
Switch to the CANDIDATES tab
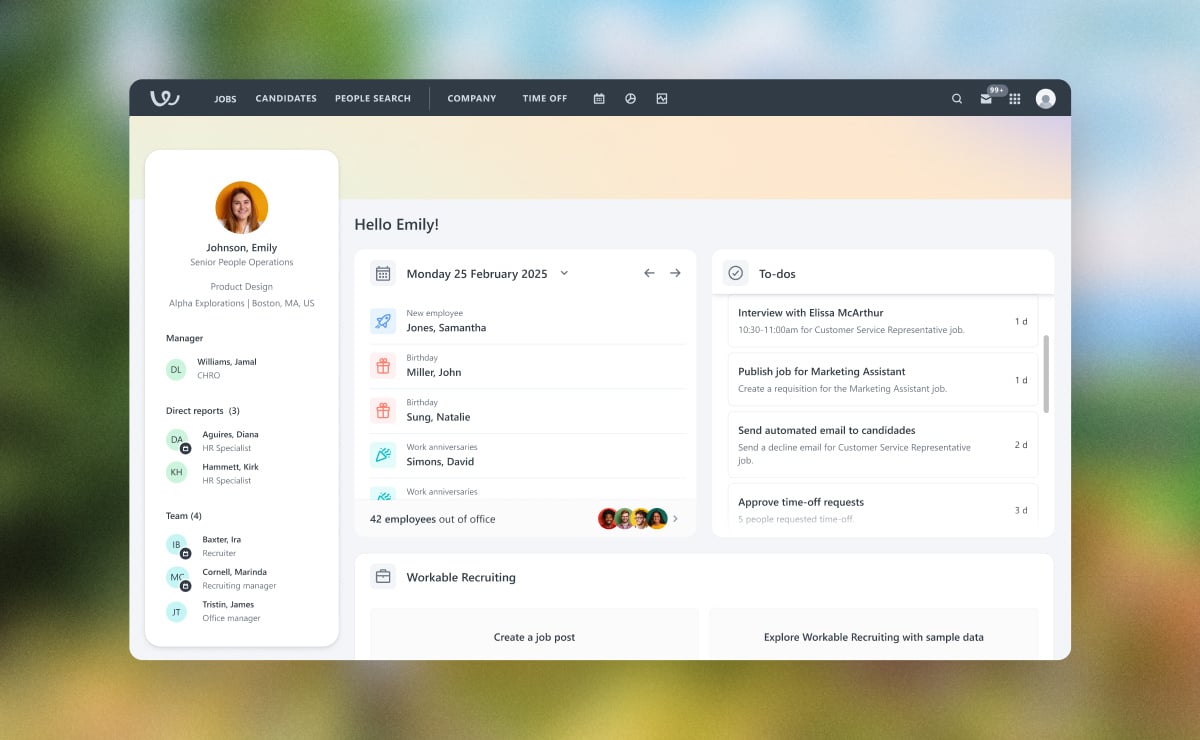click(286, 98)
